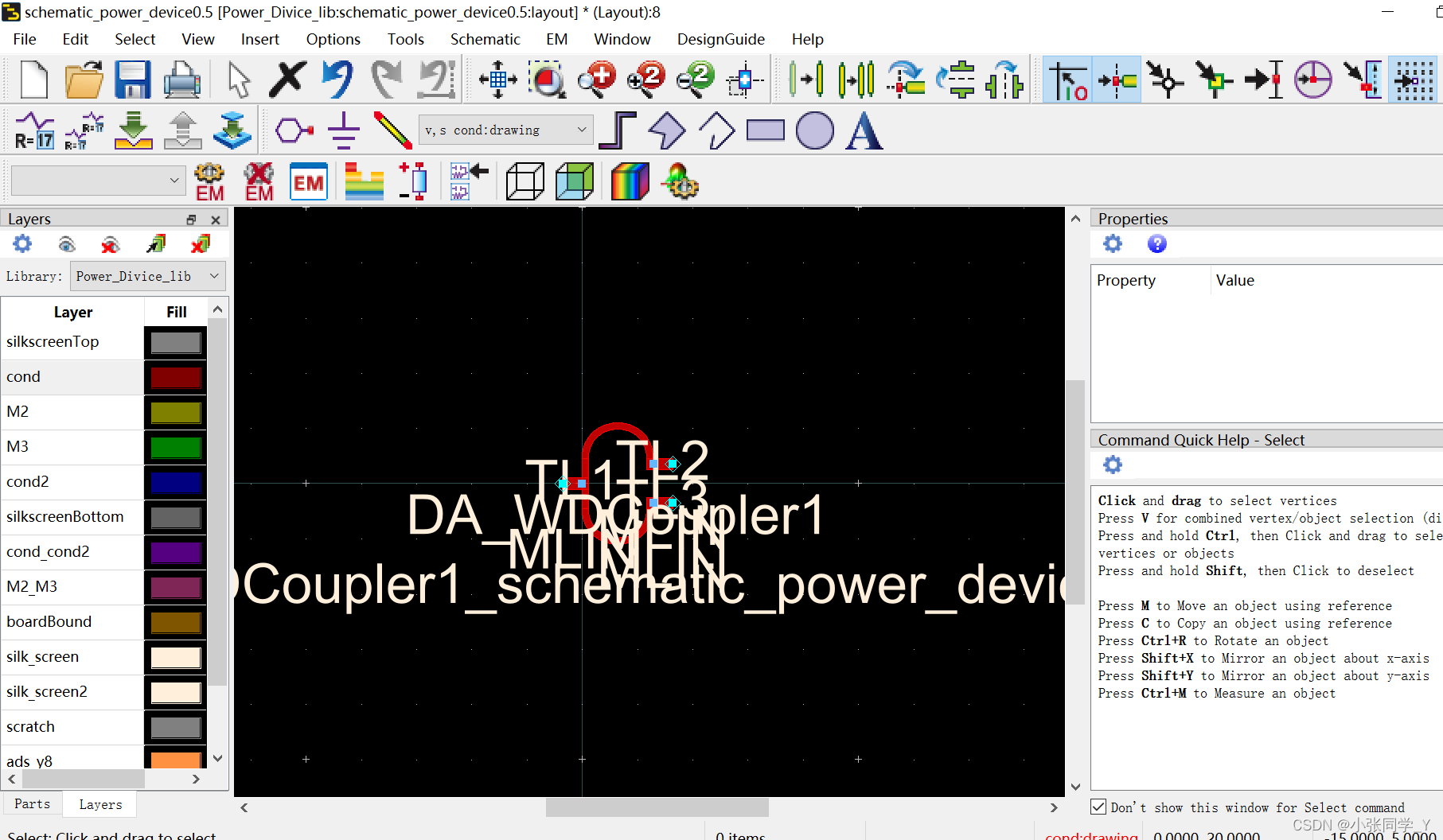Select the insert polygon tool
The image size is (1443, 840).
click(x=666, y=130)
